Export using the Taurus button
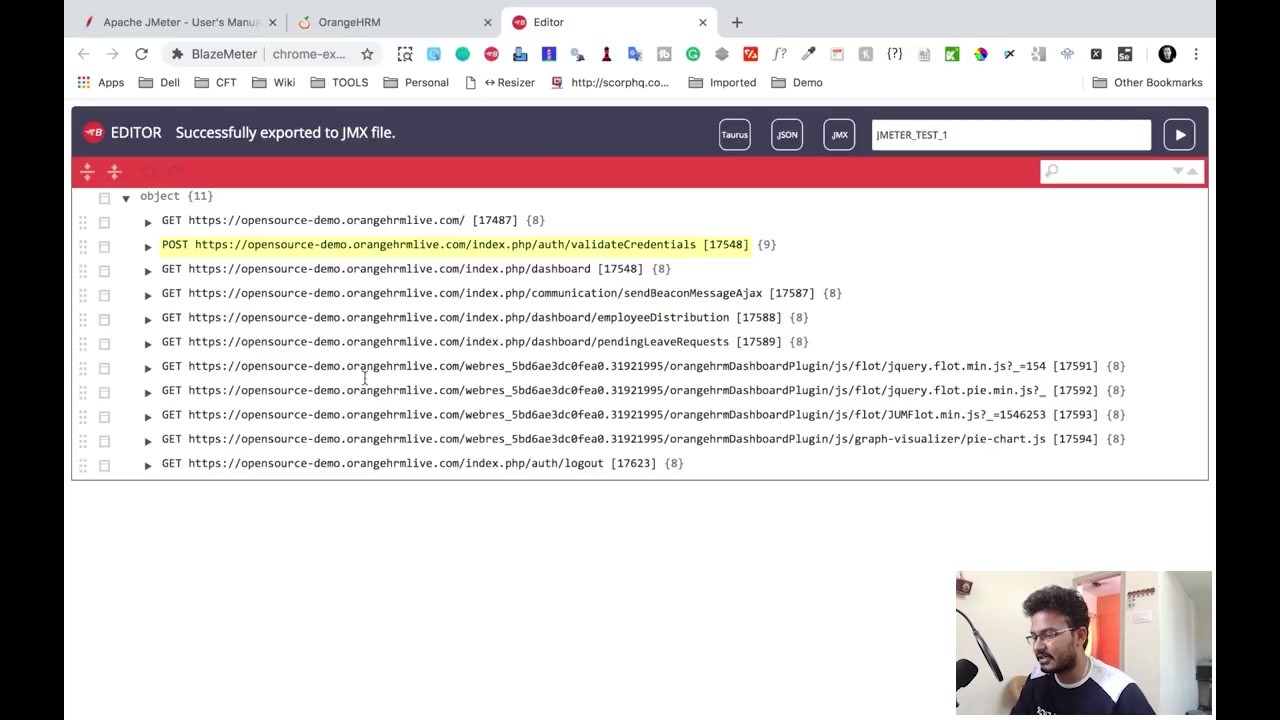This screenshot has width=1280, height=720. point(735,135)
